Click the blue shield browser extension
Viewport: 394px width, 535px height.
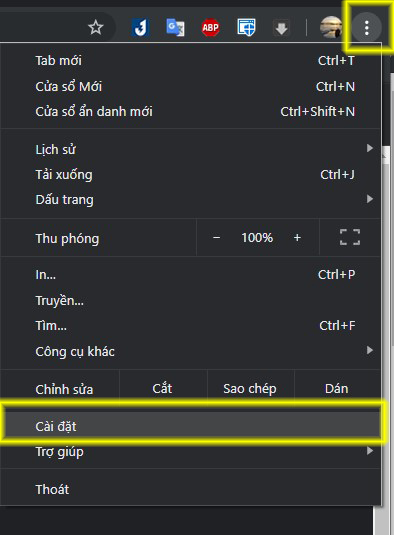[246, 28]
